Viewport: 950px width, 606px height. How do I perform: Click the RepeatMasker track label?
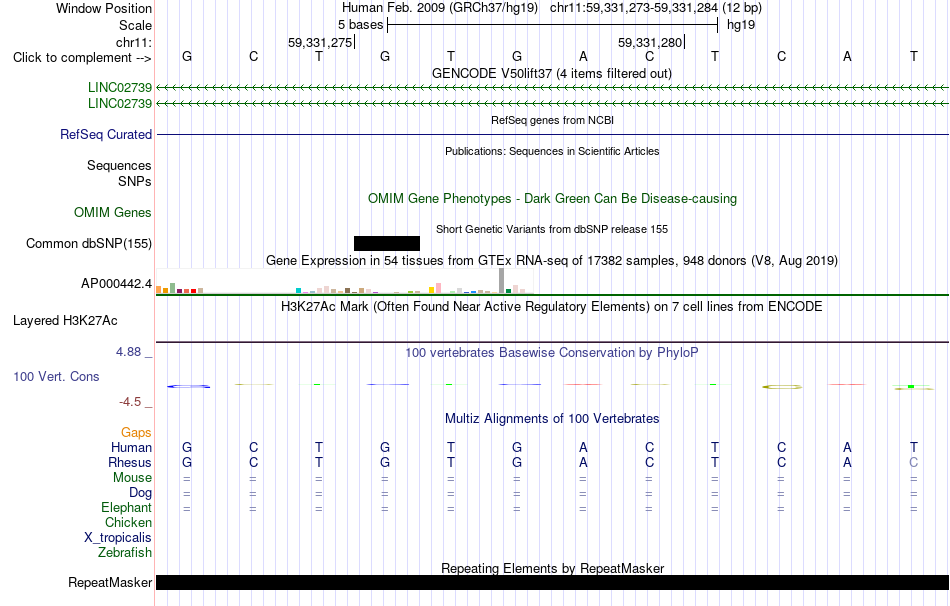[110, 582]
